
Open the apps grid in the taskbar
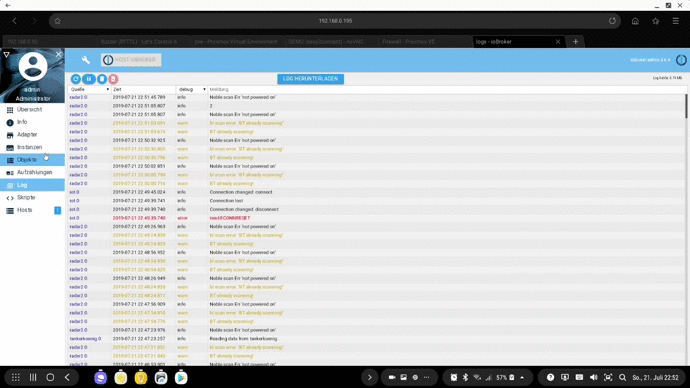coord(16,377)
